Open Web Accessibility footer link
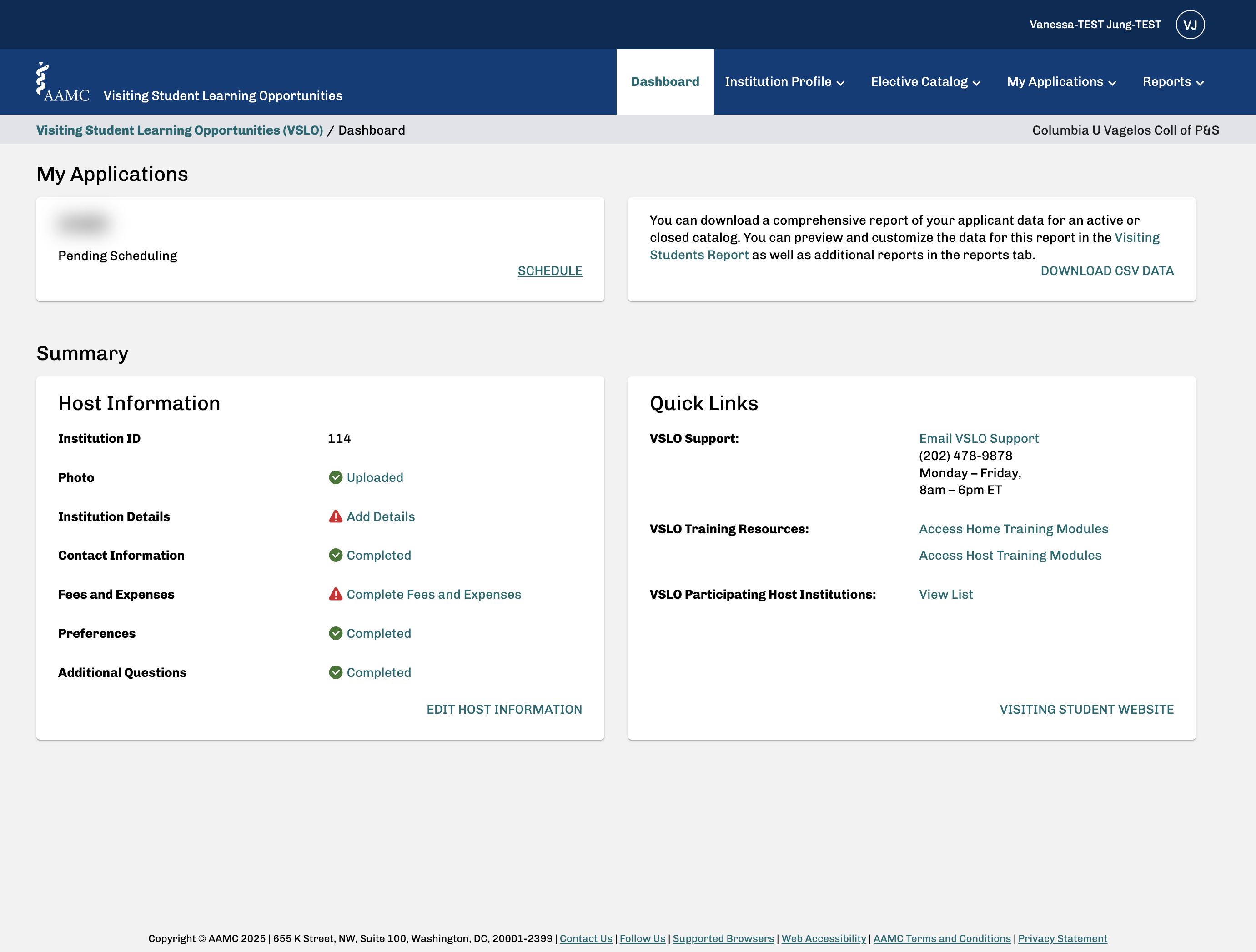The width and height of the screenshot is (1256, 952). [x=824, y=938]
